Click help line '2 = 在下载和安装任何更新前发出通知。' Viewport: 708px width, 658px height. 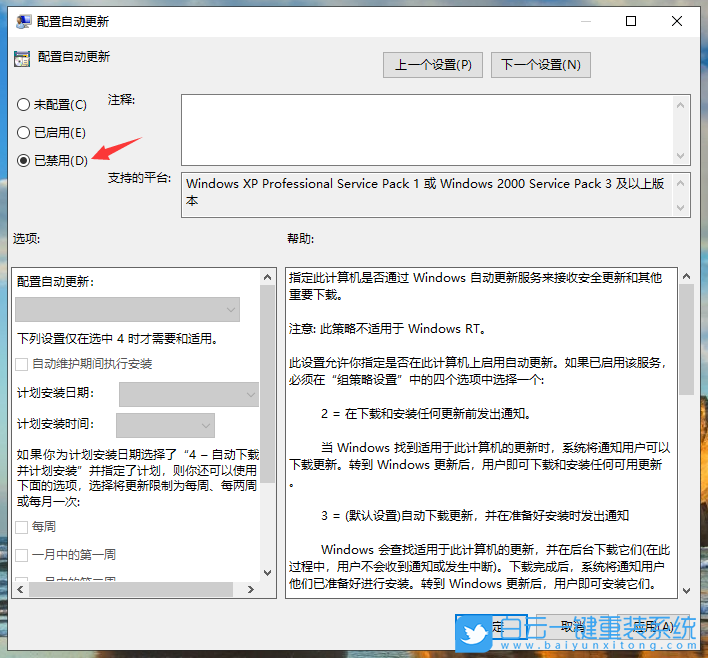click(x=426, y=414)
